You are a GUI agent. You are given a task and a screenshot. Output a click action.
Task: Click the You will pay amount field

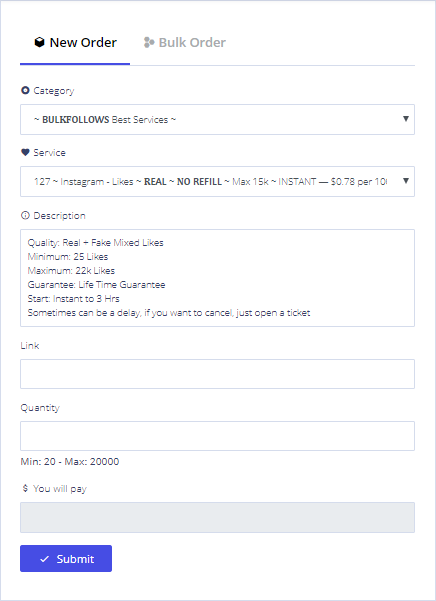(x=217, y=517)
